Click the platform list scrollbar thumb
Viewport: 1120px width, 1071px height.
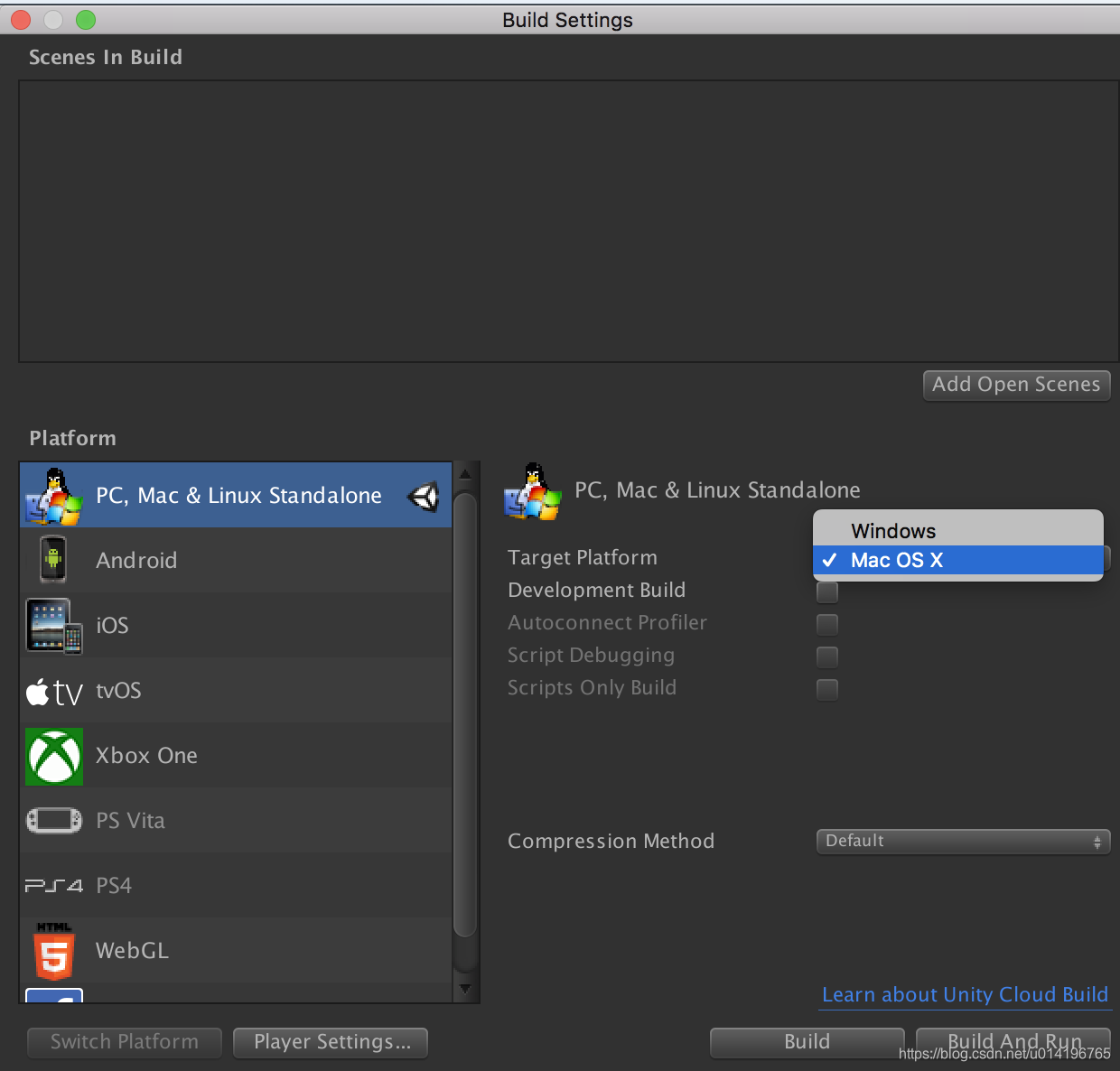coord(465,715)
